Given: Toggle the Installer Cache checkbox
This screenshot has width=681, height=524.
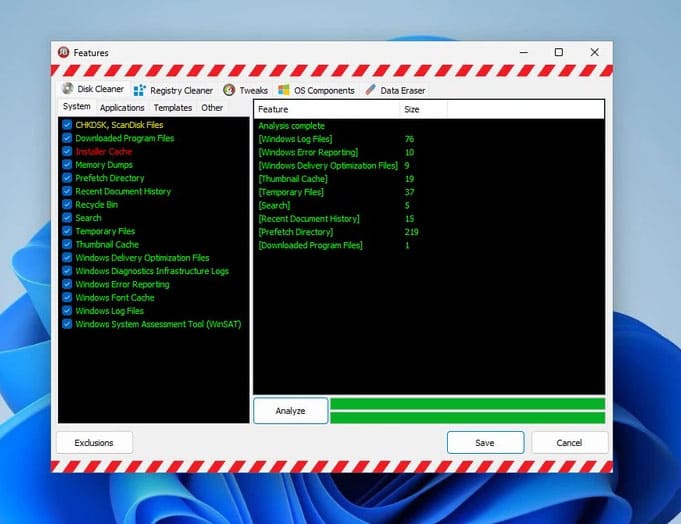Looking at the screenshot, I should tap(67, 152).
